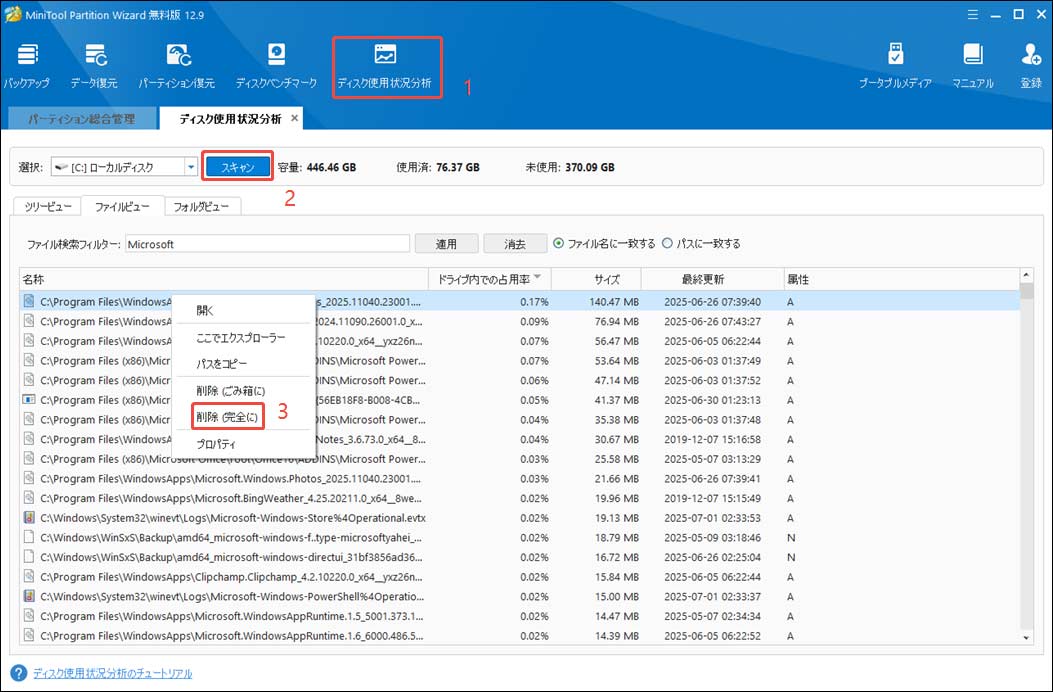Open the hamburger menu in title bar
The height and width of the screenshot is (692, 1053).
[x=972, y=14]
